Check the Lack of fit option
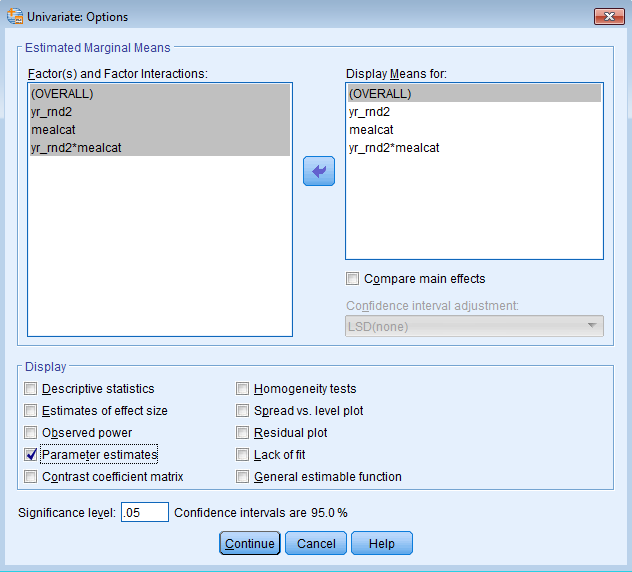The width and height of the screenshot is (632, 572). [x=243, y=455]
